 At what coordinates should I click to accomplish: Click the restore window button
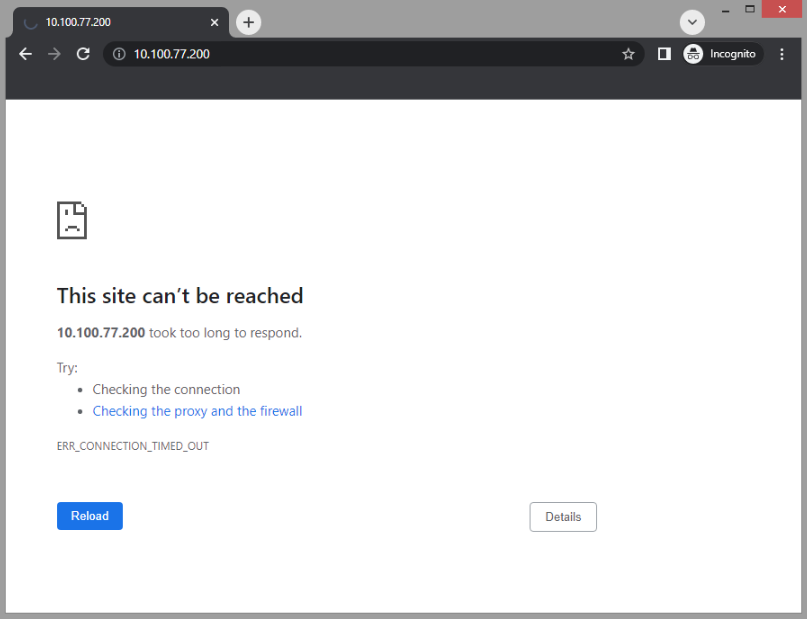point(749,9)
